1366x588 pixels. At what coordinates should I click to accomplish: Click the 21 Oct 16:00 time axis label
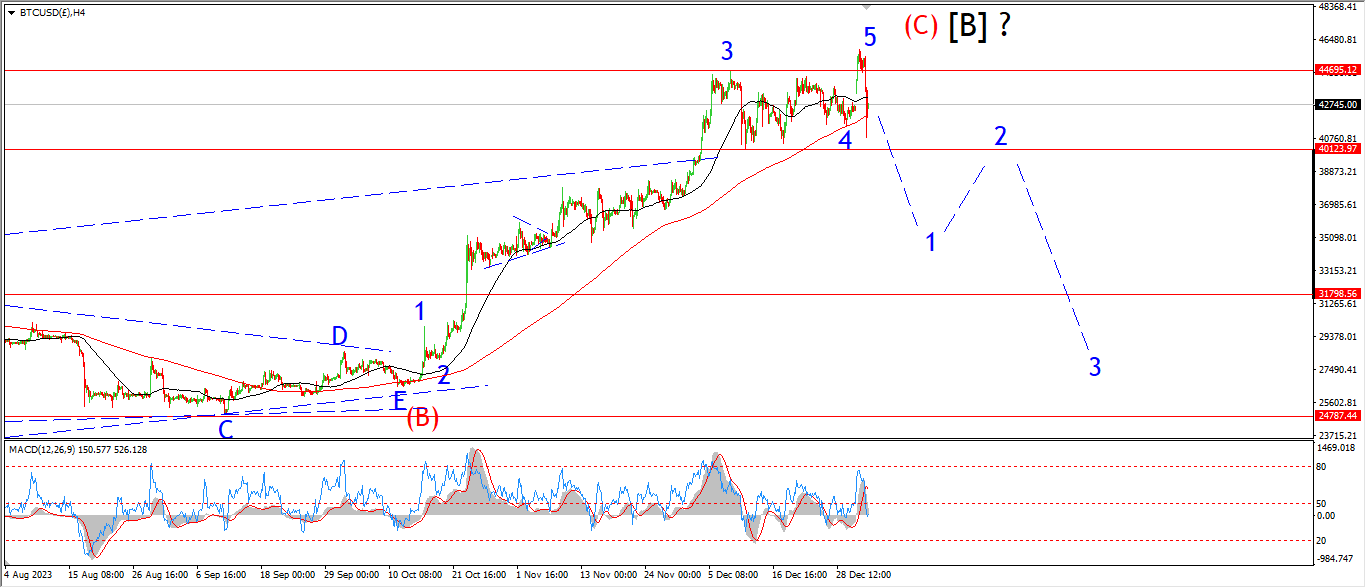coord(478,576)
